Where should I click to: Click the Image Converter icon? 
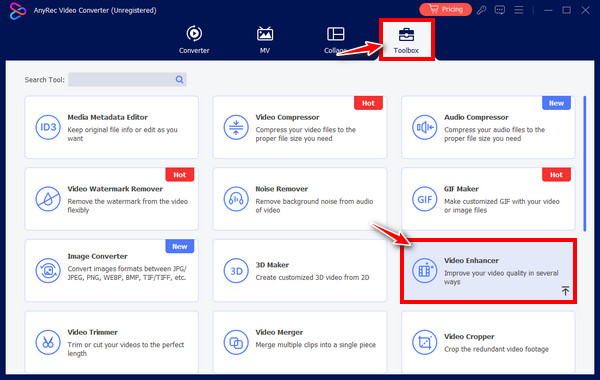(x=48, y=271)
